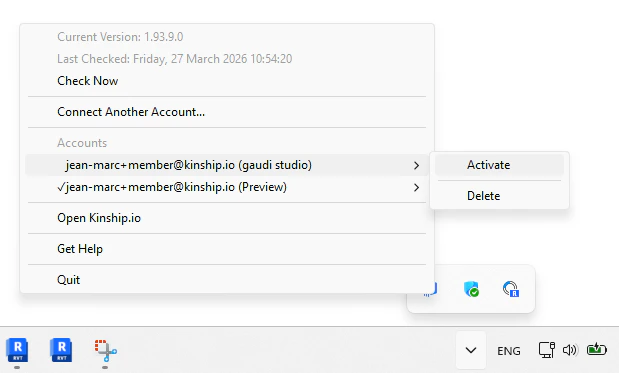Image resolution: width=619 pixels, height=373 pixels.
Task: Click the Accounts section header
Action: [82, 143]
